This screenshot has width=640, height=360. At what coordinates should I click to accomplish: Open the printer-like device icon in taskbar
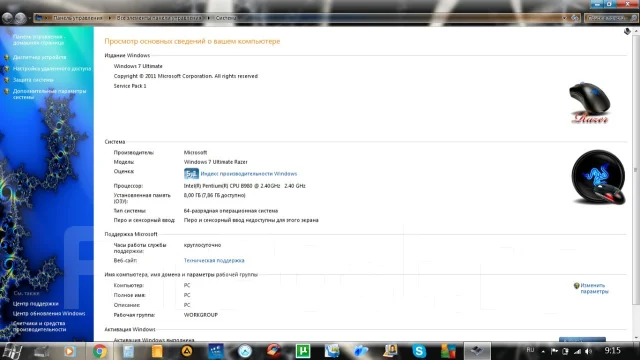pyautogui.click(x=41, y=351)
